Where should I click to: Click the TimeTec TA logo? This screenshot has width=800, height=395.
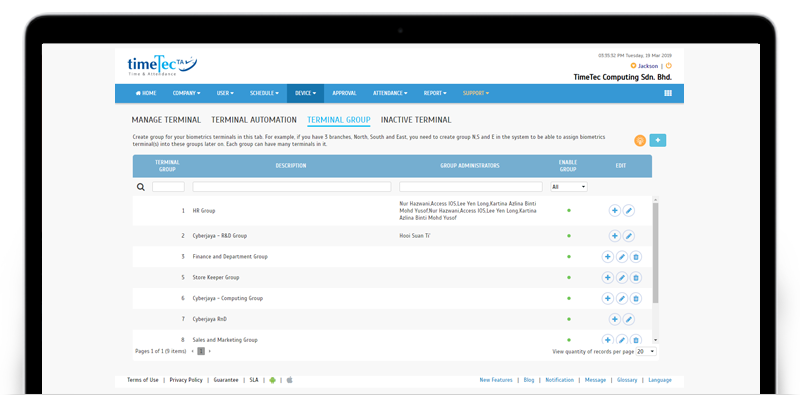[x=162, y=66]
